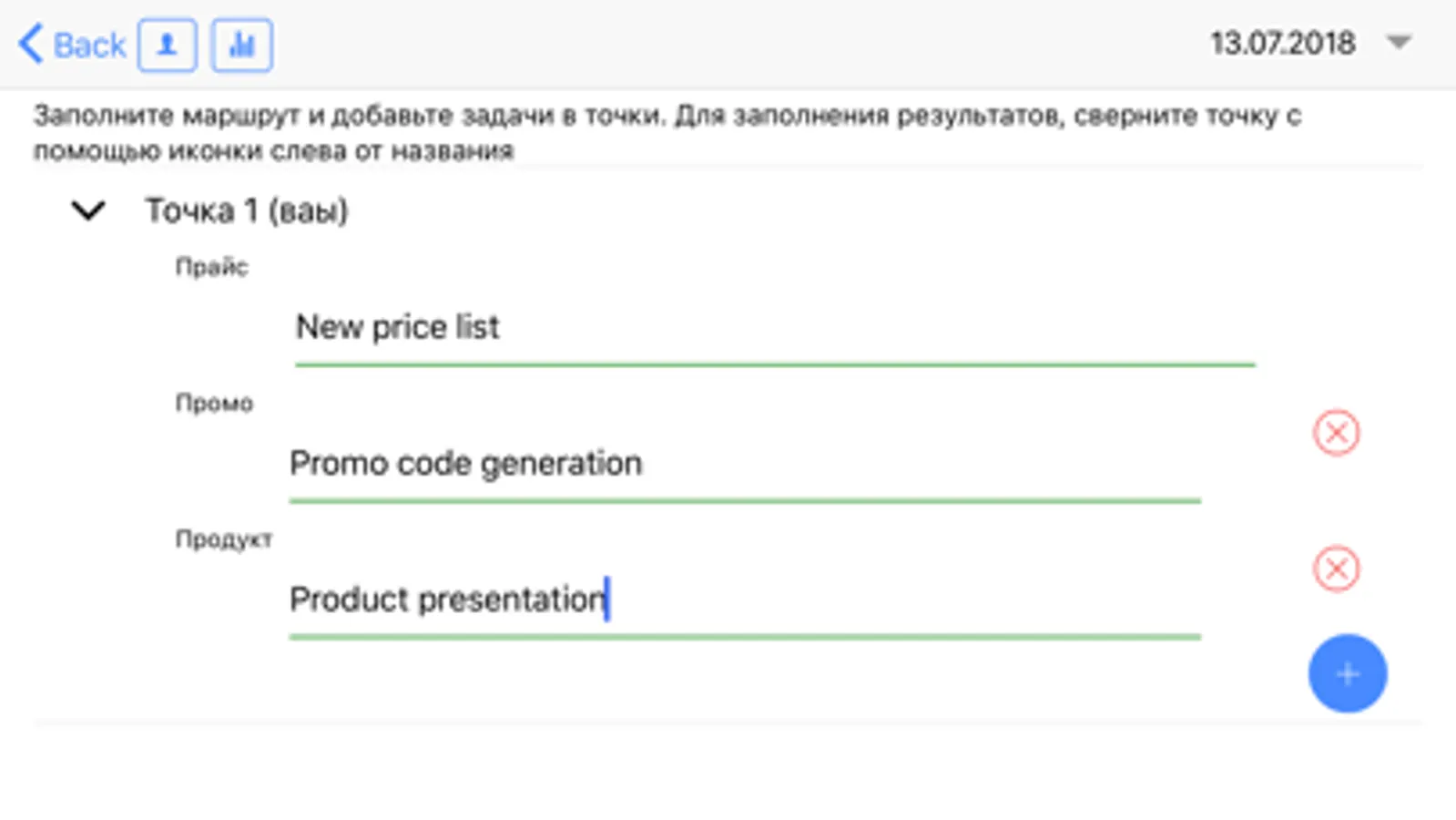Focus the Product presentation text field
1456x820 pixels.
744,600
